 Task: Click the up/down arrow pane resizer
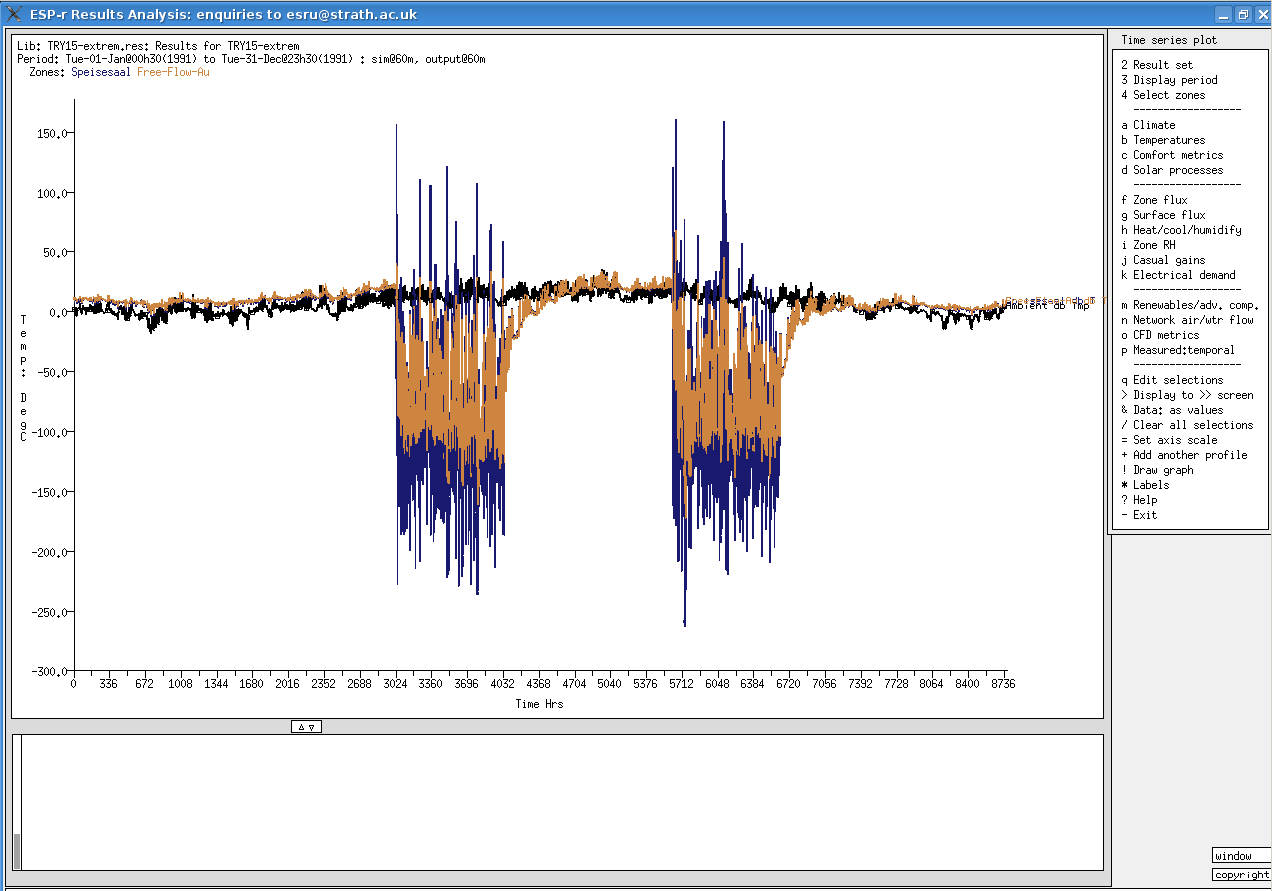coord(306,727)
